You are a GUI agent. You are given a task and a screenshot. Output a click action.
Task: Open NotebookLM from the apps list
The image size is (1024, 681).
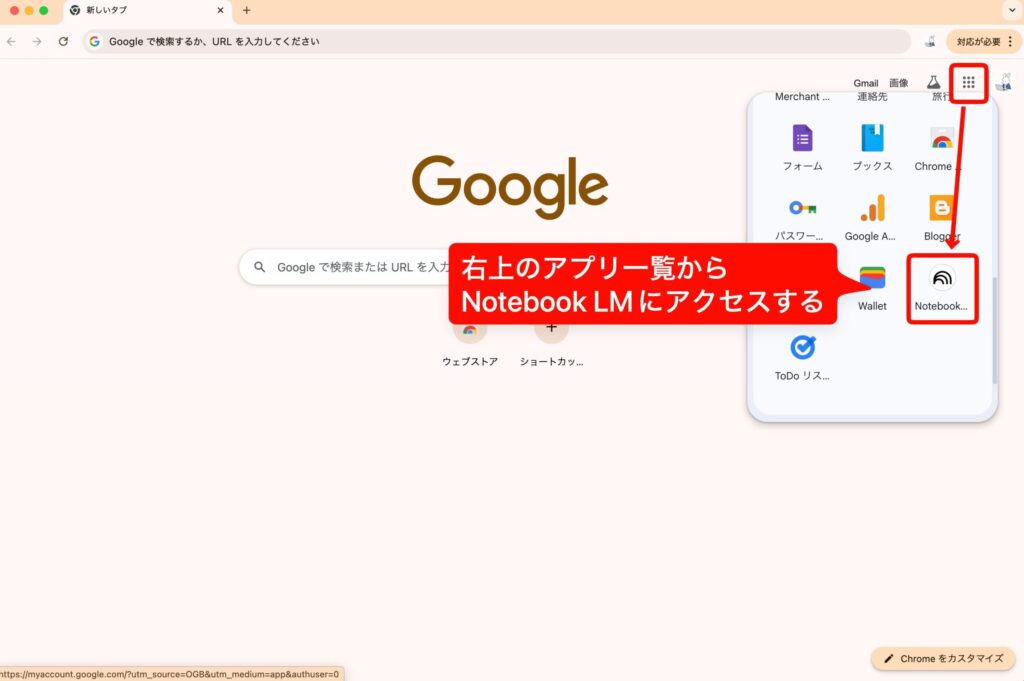[941, 285]
